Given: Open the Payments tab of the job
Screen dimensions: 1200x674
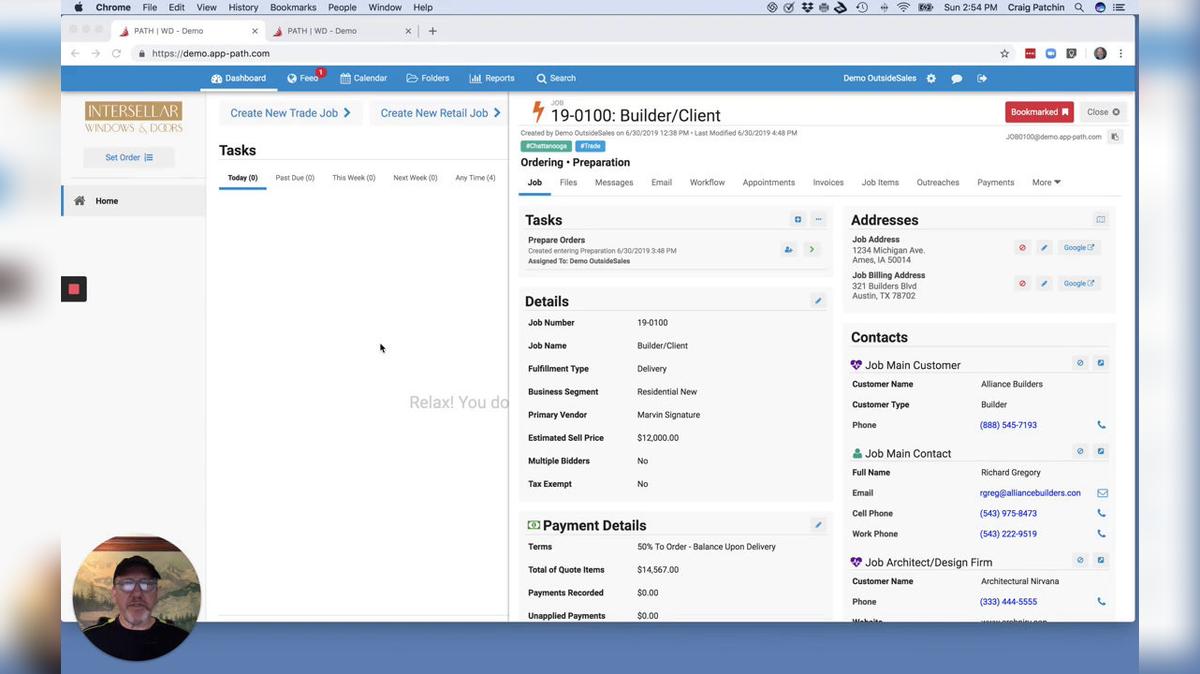Looking at the screenshot, I should 995,183.
